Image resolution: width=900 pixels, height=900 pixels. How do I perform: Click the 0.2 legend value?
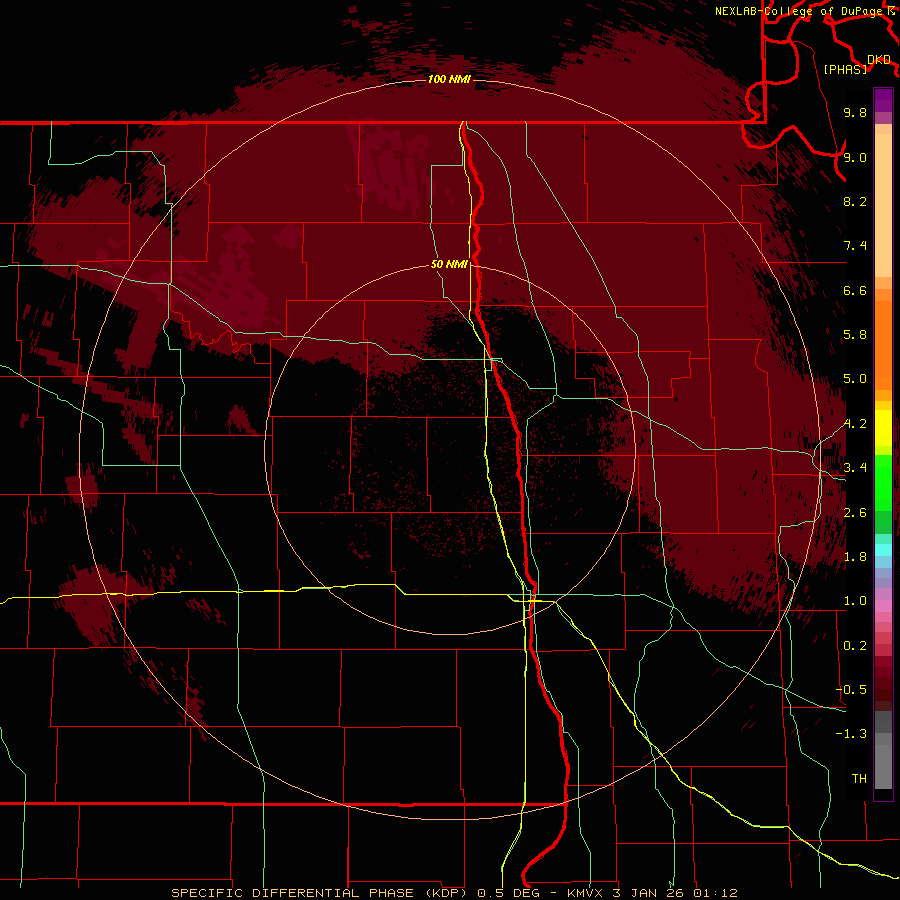pos(855,646)
